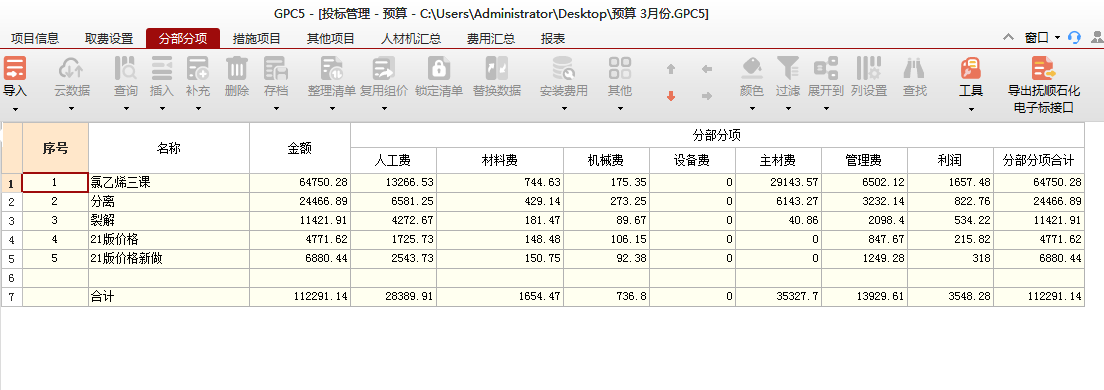Click the red move down arrow
The image size is (1104, 390).
[x=671, y=96]
